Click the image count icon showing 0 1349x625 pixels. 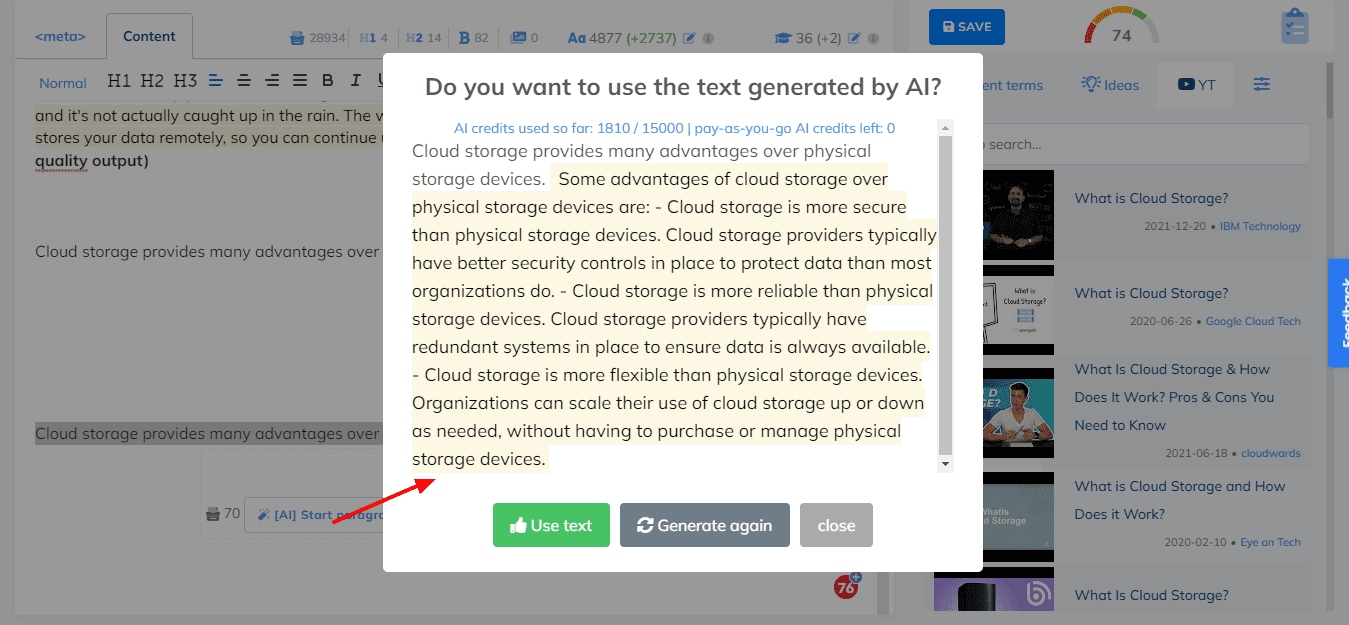[x=517, y=38]
